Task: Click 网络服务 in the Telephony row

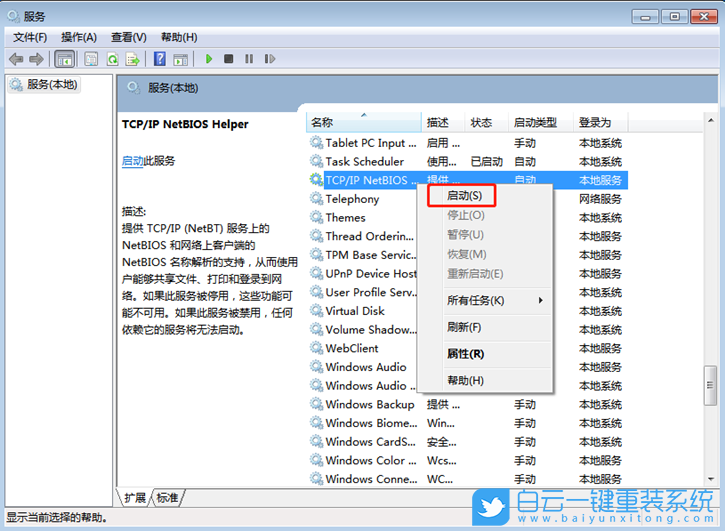Action: pos(600,199)
